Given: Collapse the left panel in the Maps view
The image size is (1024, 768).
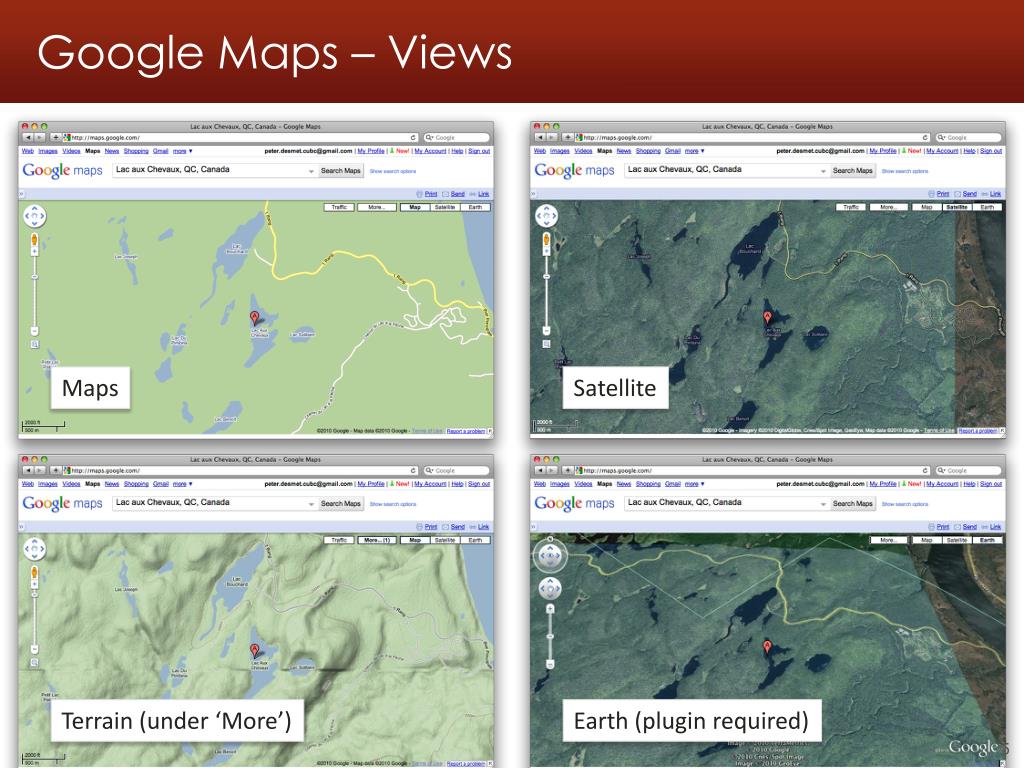Looking at the screenshot, I should (21, 194).
